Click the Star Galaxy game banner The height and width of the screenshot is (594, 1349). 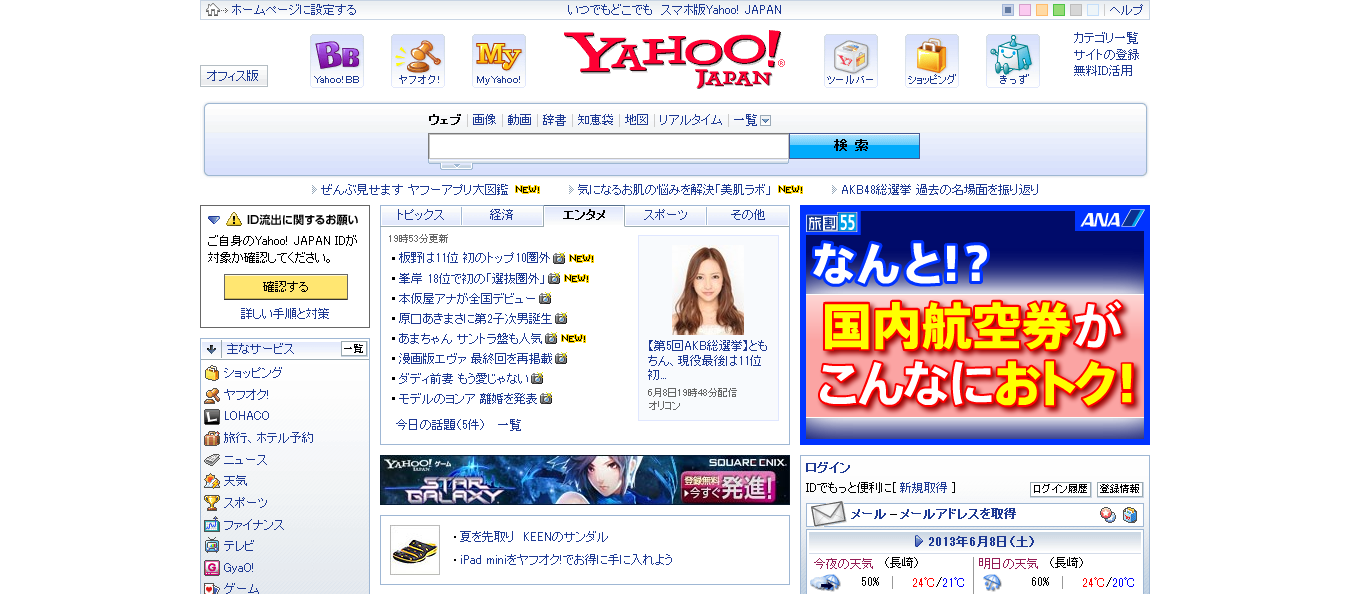(585, 480)
